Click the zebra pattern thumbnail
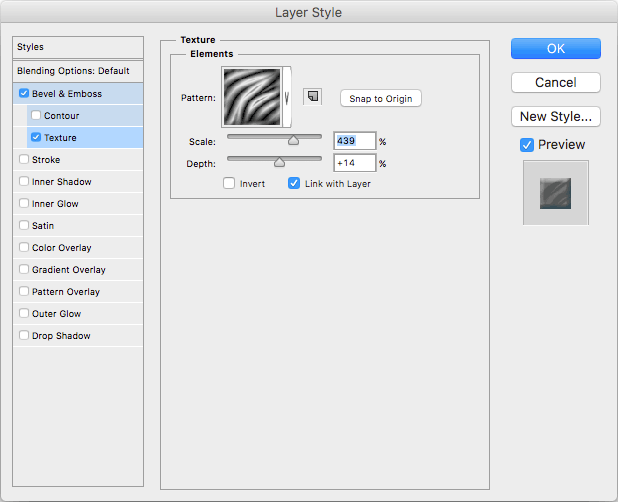Image resolution: width=618 pixels, height=502 pixels. (x=252, y=97)
